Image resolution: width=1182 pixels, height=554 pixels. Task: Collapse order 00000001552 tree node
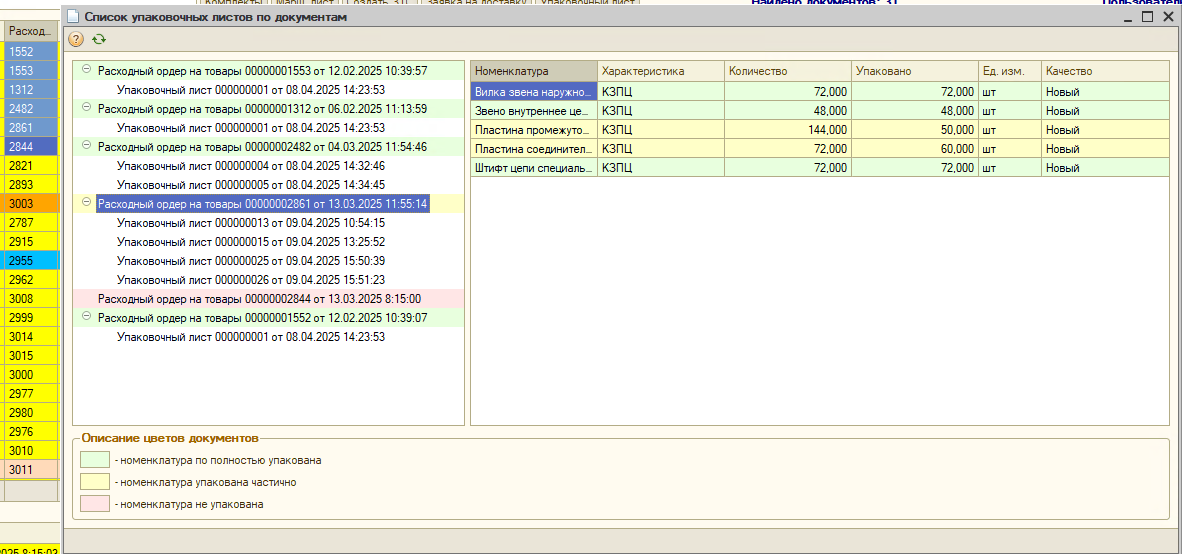coord(86,317)
